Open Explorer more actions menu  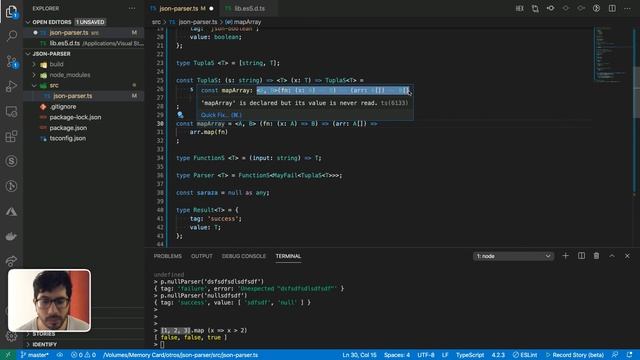[x=132, y=8]
